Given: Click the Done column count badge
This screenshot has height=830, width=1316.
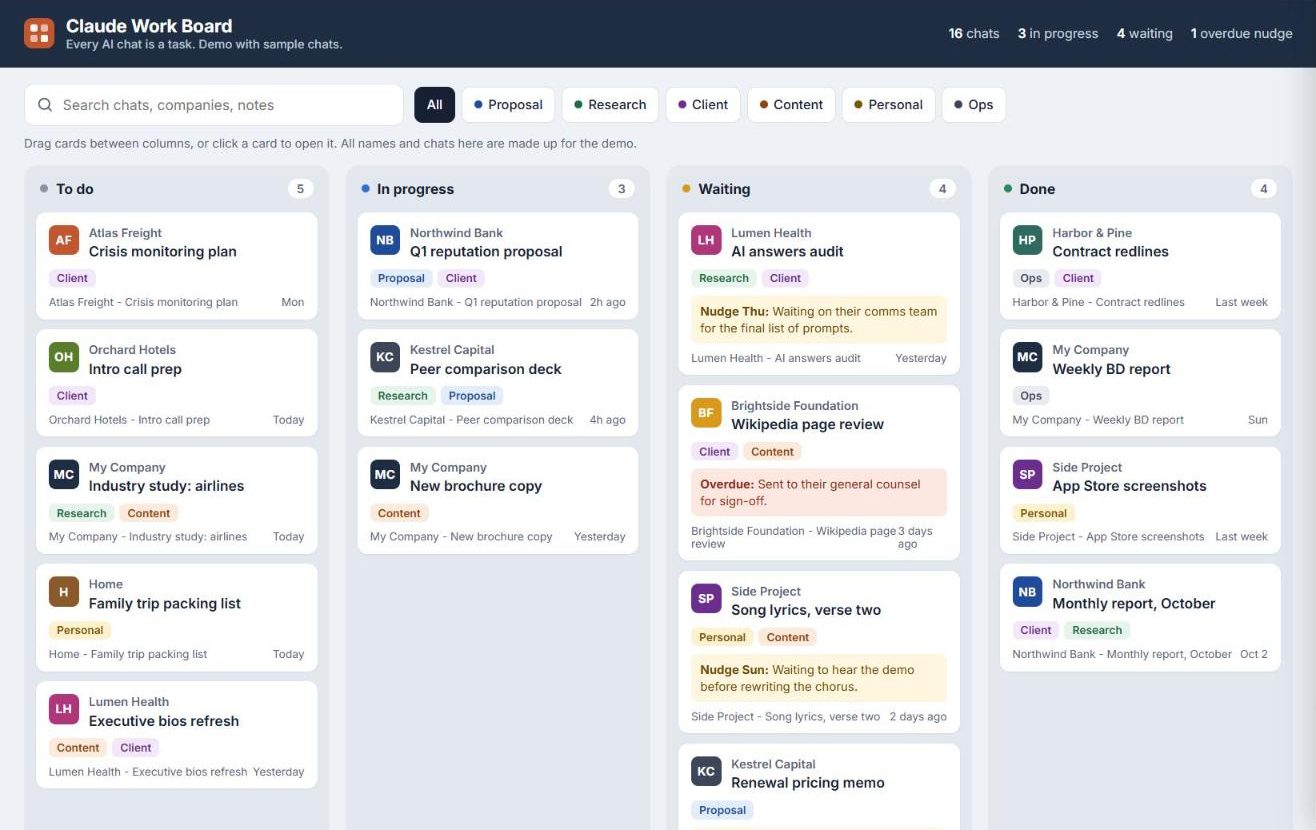Looking at the screenshot, I should point(1263,189).
